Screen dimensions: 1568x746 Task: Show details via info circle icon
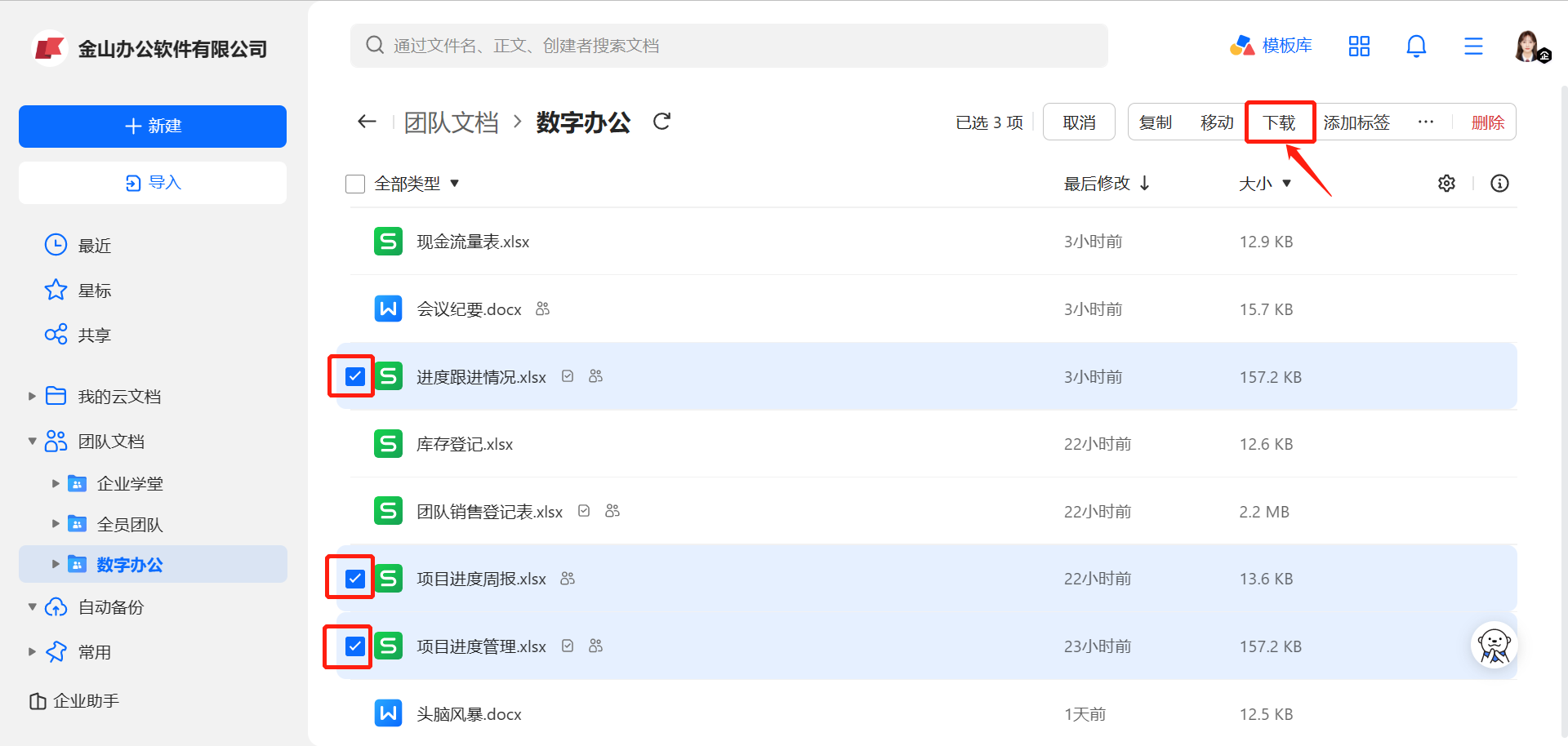[1499, 184]
